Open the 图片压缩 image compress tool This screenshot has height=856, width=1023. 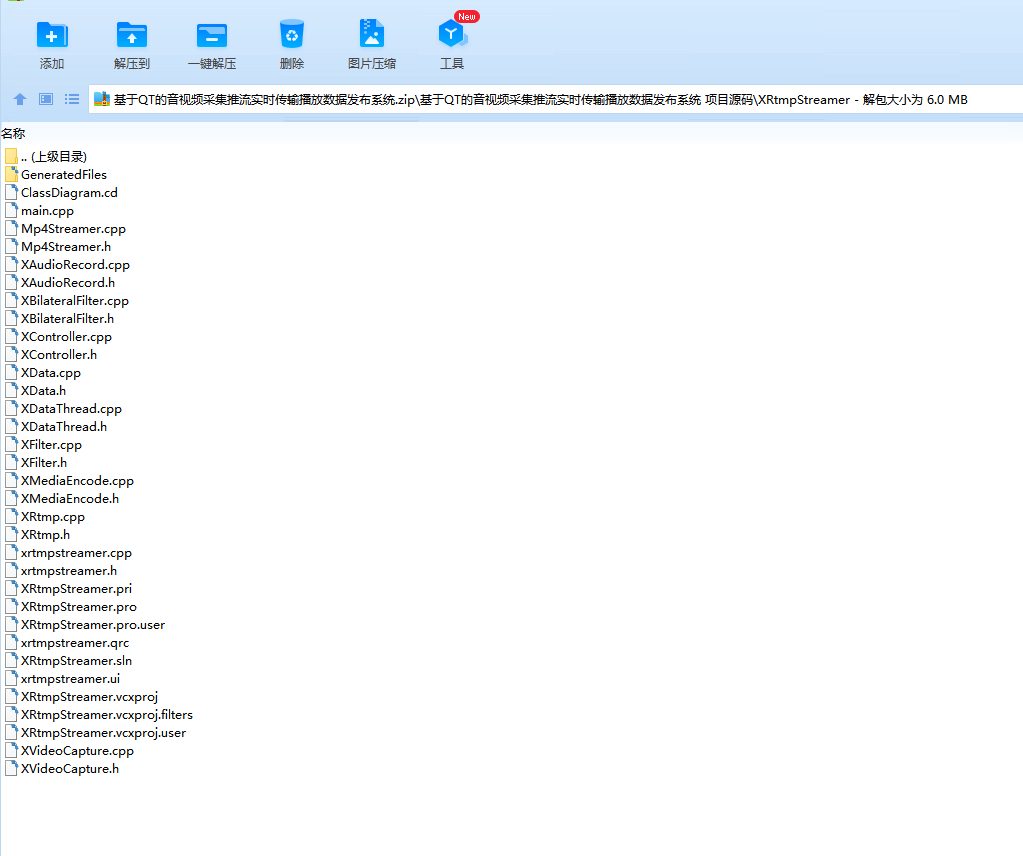point(372,34)
